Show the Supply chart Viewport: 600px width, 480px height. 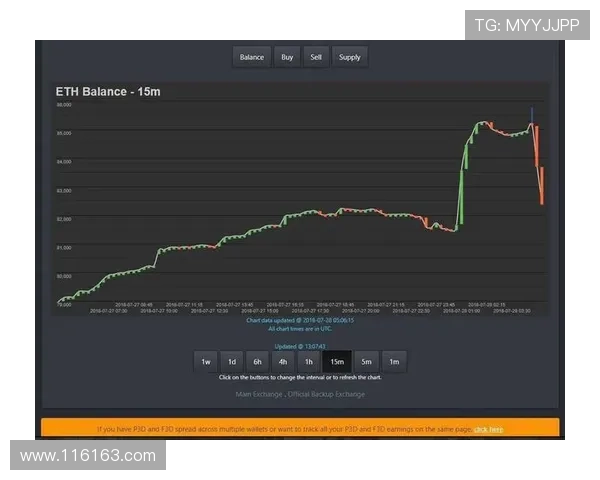350,57
